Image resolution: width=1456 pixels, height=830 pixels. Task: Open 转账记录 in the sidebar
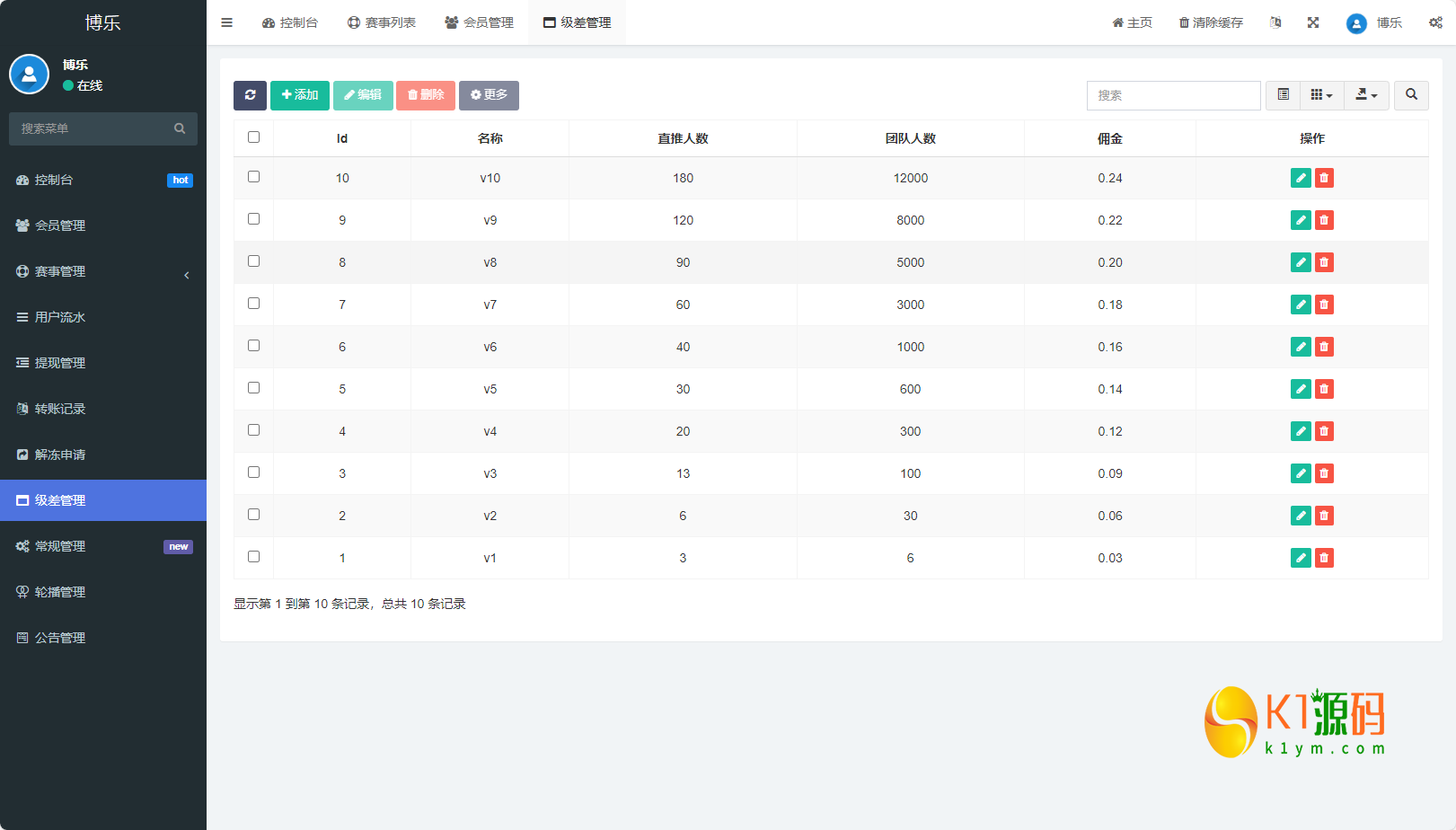click(x=103, y=409)
